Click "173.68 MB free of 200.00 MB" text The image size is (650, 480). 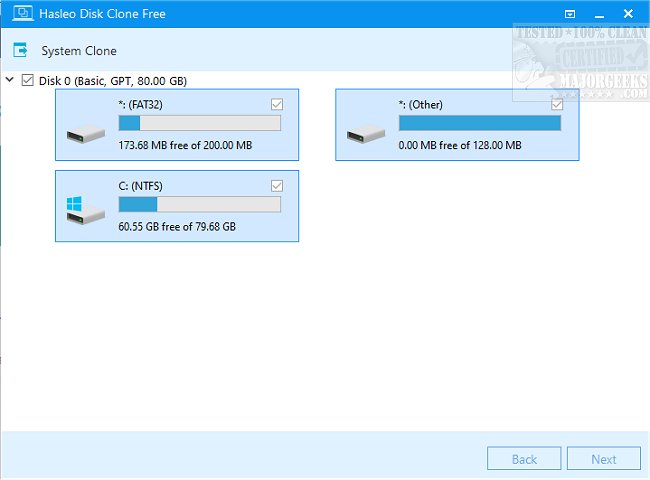[185, 145]
